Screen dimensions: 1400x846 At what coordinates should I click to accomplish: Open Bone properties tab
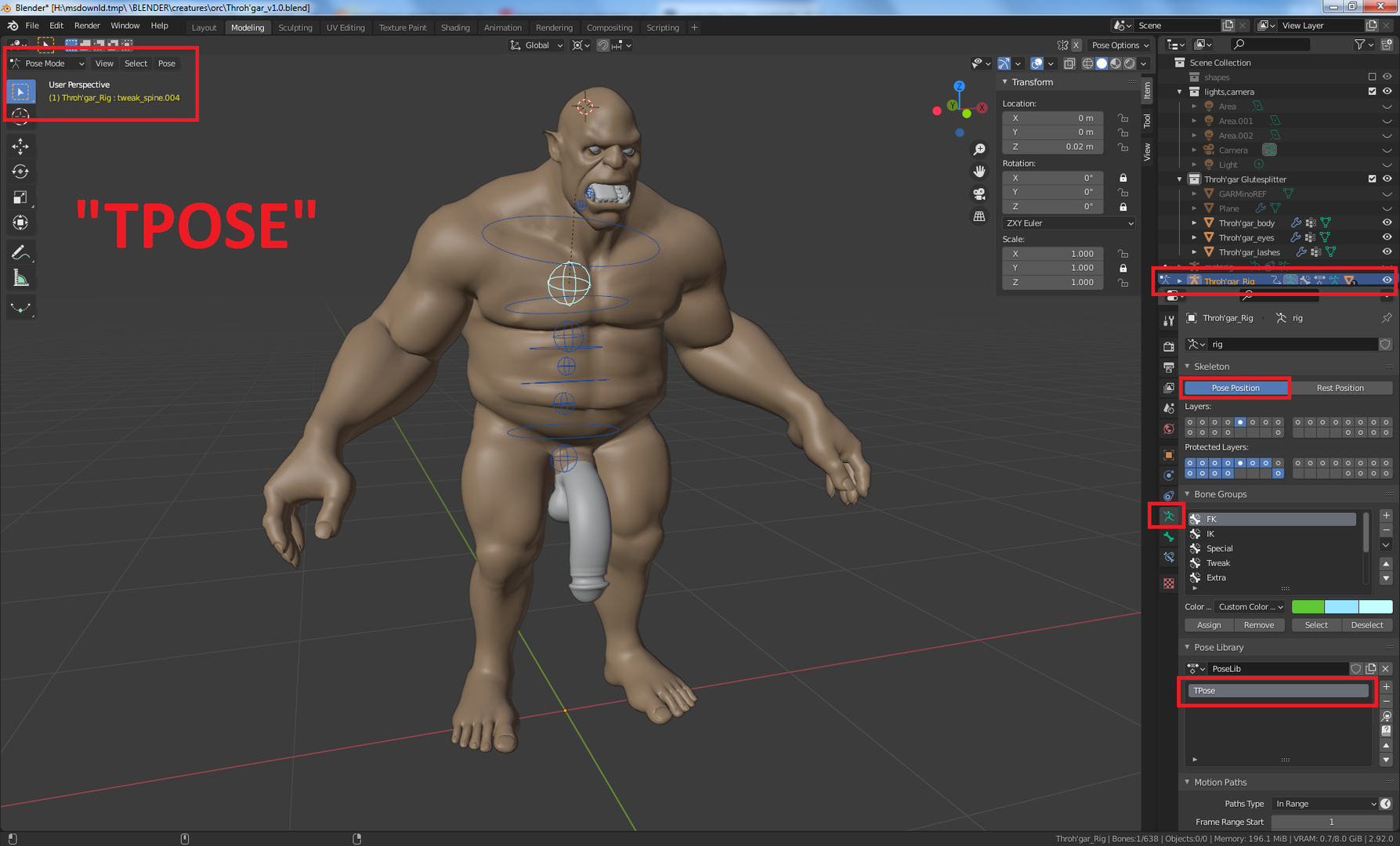(1169, 537)
